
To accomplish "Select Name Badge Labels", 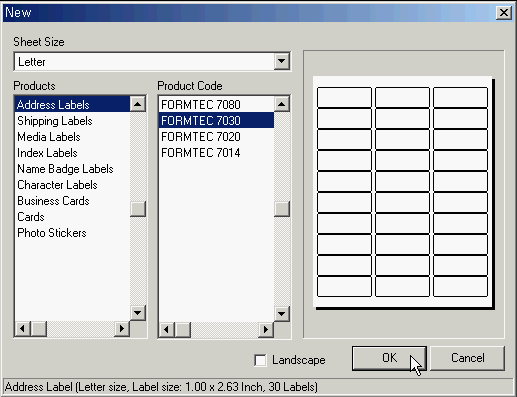I will click(72, 169).
